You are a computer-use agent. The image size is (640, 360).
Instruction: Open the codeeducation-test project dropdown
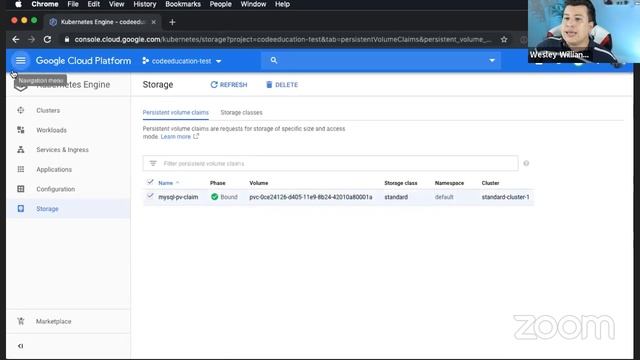[182, 61]
